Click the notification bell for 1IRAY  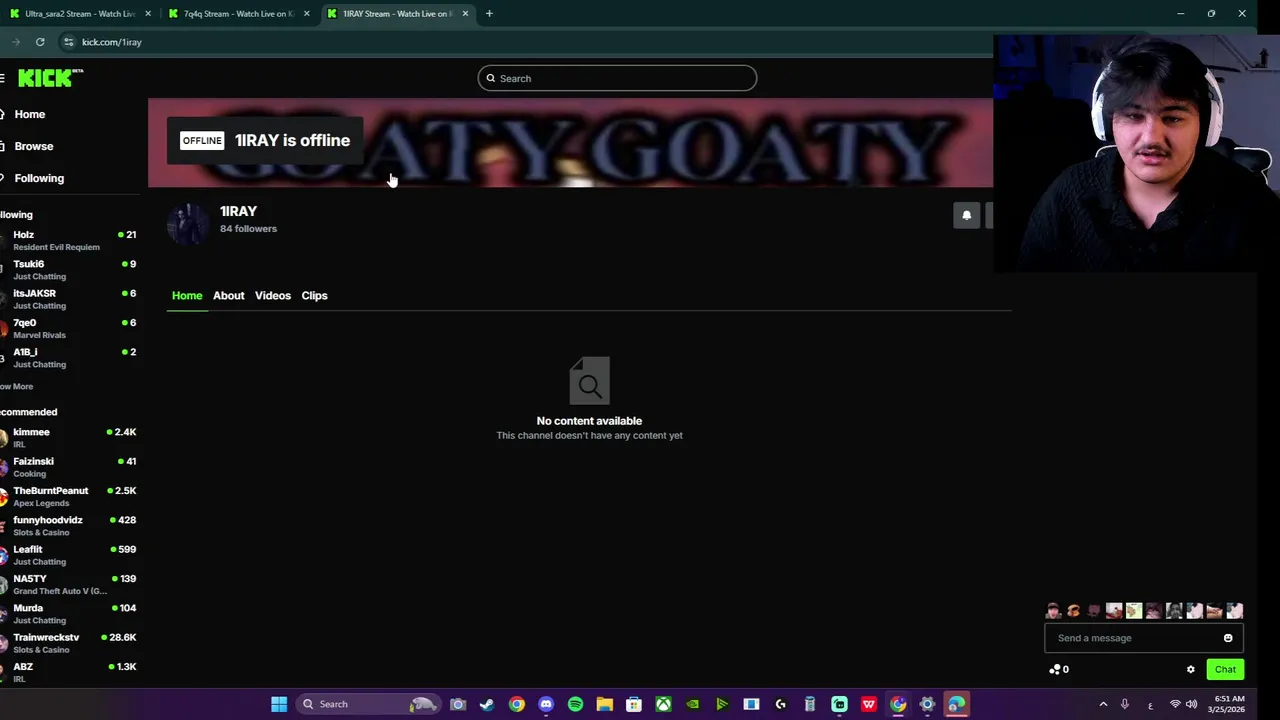pyautogui.click(x=966, y=215)
